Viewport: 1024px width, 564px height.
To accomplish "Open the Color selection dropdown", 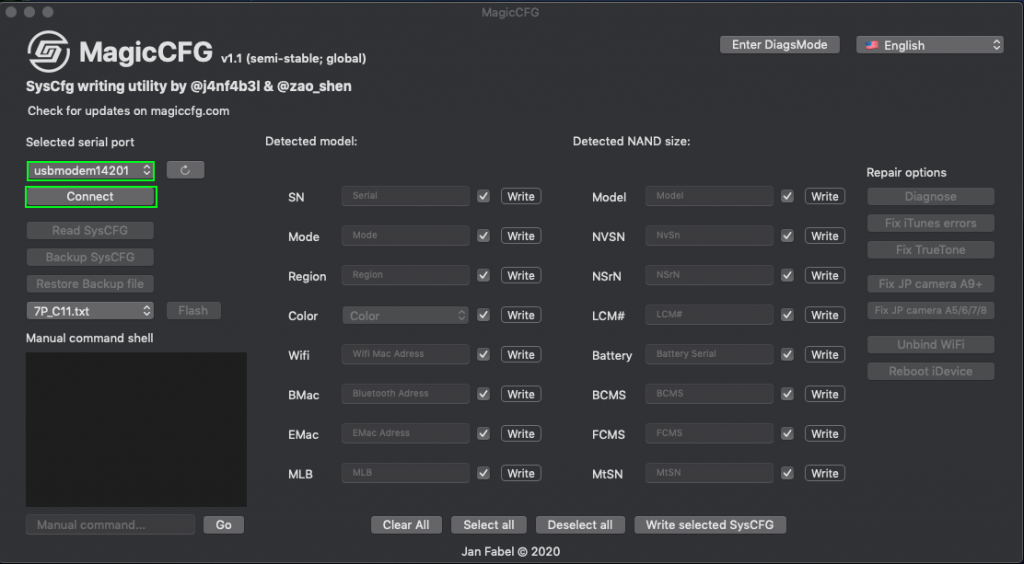I will (x=406, y=315).
